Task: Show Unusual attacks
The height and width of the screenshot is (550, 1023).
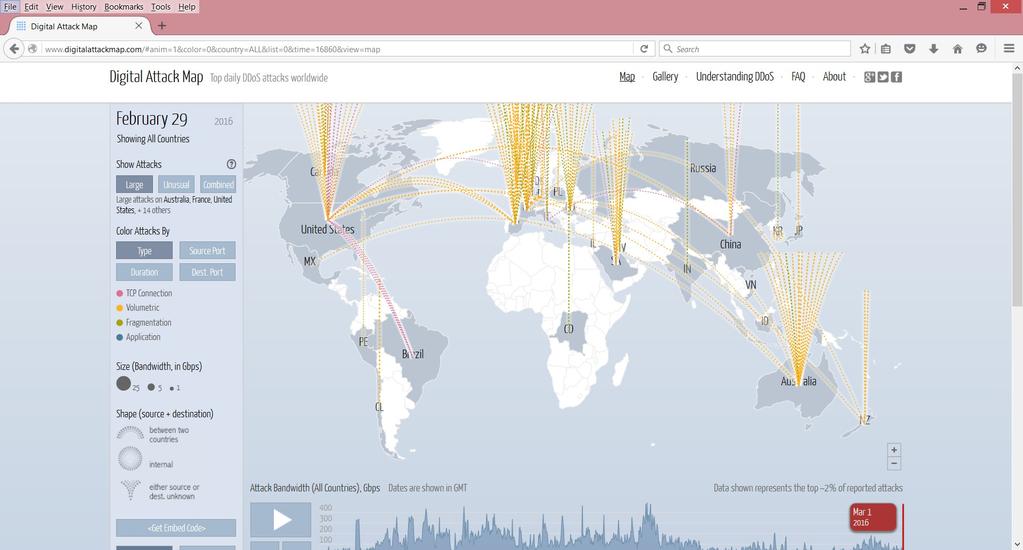Action: pos(176,185)
